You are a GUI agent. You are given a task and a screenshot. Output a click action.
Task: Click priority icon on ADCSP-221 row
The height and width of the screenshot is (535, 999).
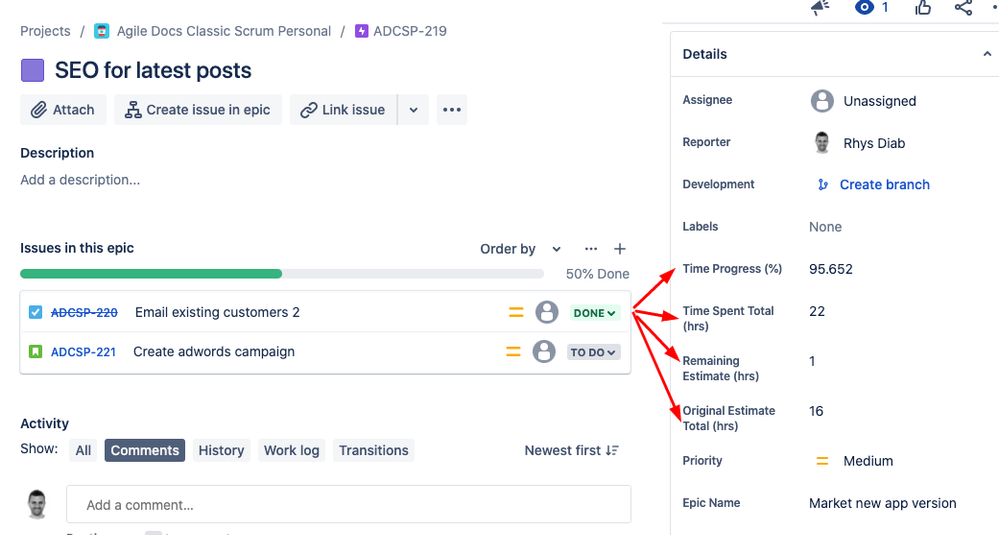coord(513,352)
